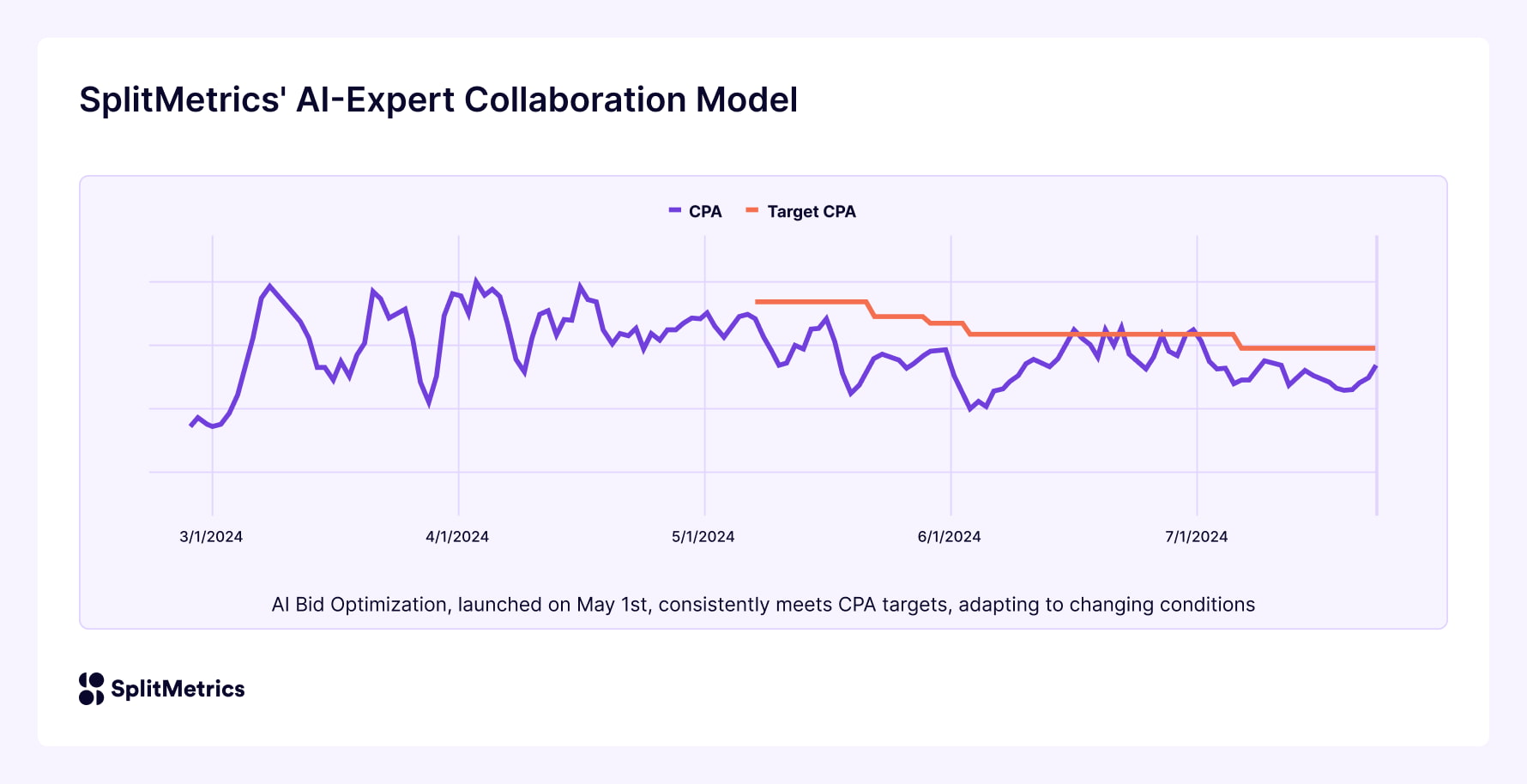The image size is (1527, 784).
Task: Click the end of the purple CPA line
Action: click(x=1375, y=367)
